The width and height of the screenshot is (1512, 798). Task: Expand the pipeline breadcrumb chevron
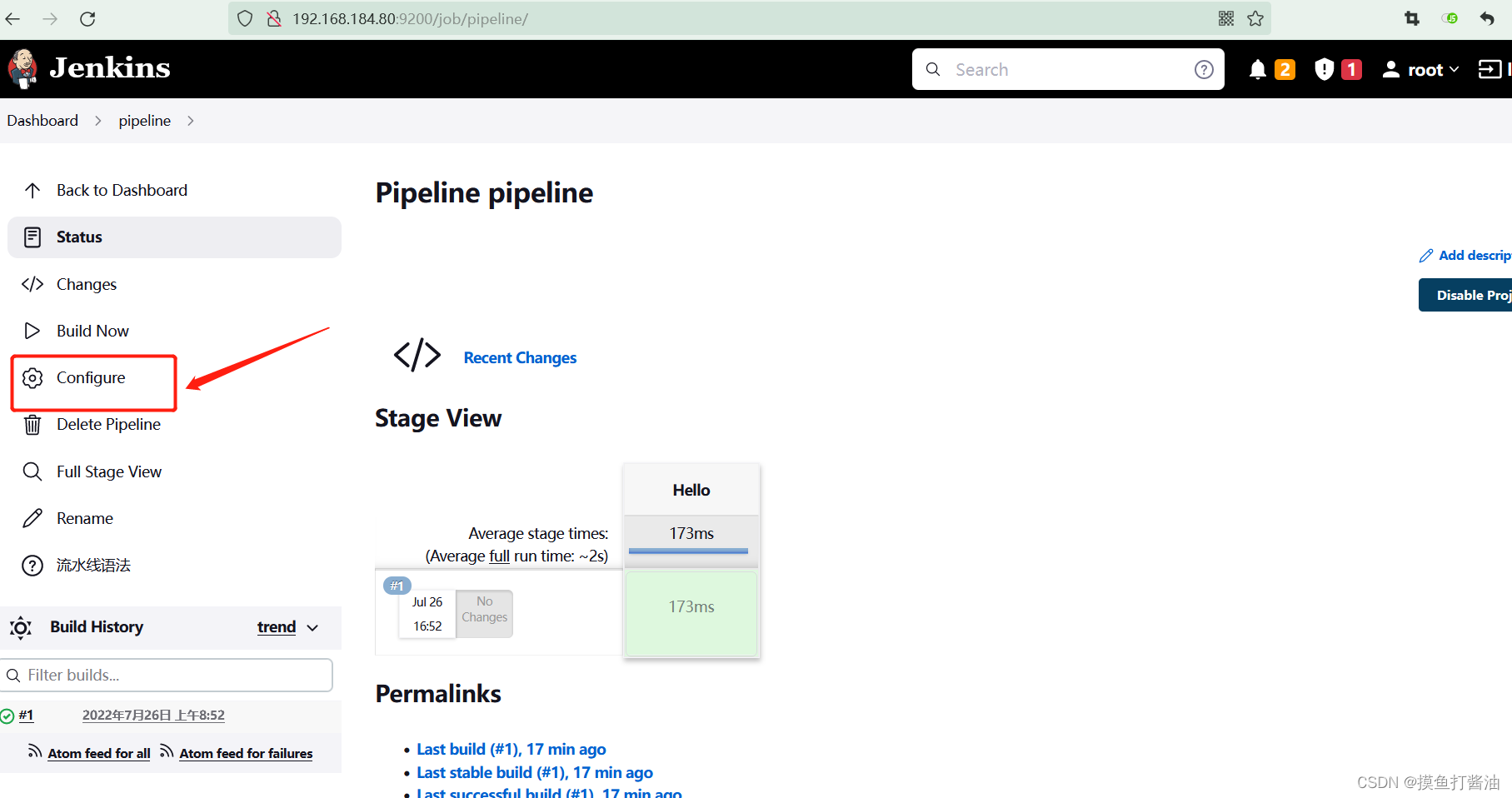(191, 121)
